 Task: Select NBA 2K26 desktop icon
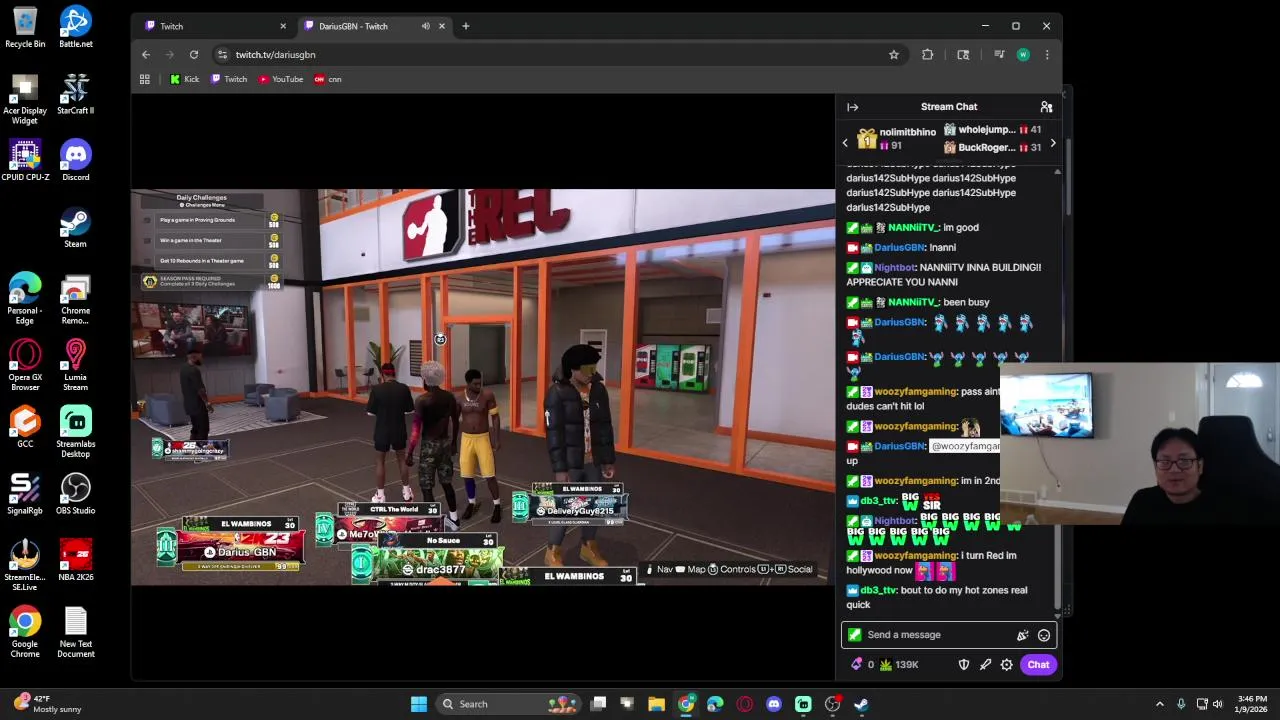76,561
